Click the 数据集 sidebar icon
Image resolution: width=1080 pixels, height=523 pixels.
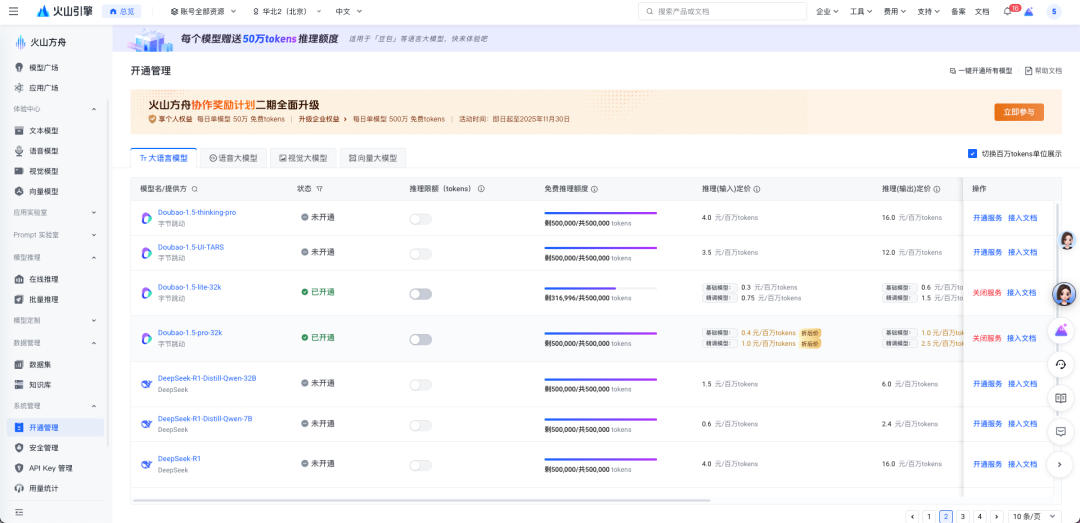click(19, 365)
